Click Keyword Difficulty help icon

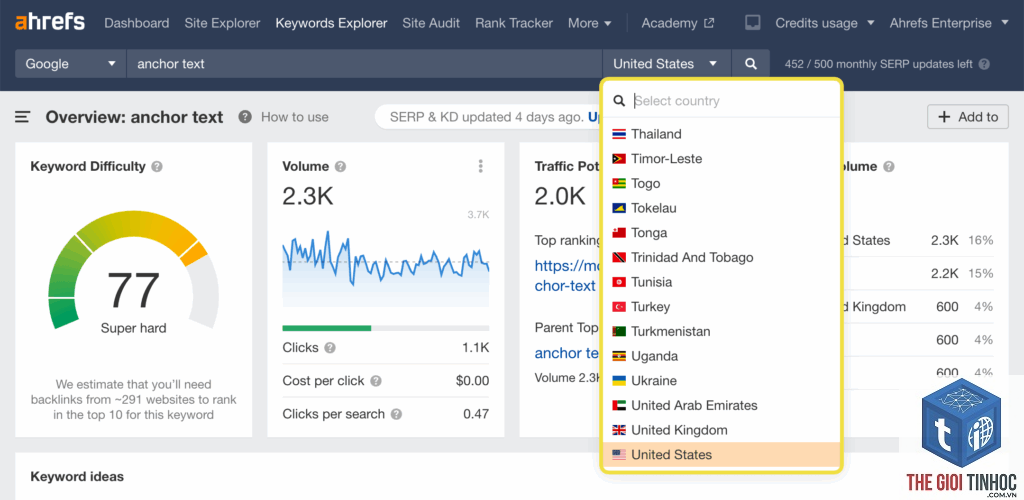[x=157, y=166]
